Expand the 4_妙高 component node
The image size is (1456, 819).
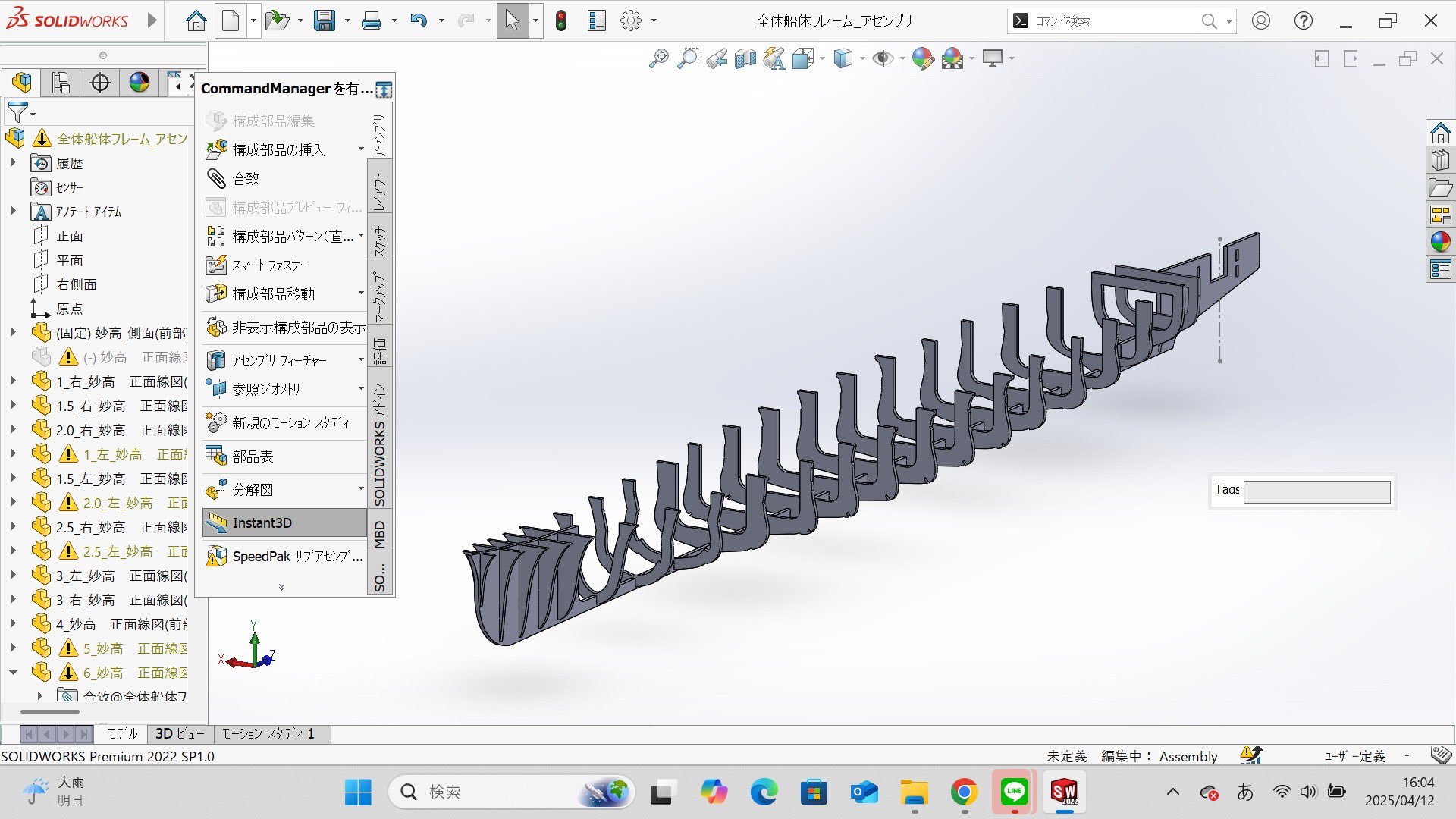[13, 623]
